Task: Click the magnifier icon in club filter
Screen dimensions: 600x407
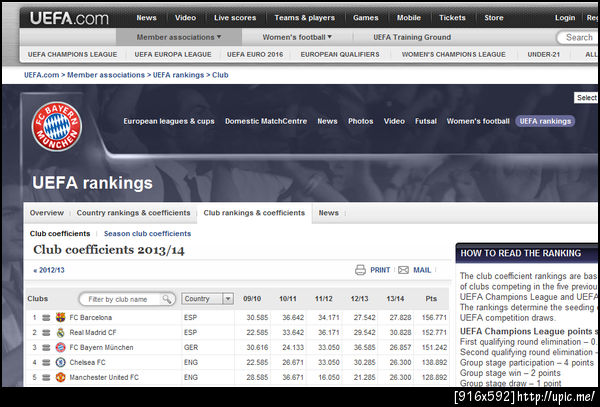Action: point(167,299)
